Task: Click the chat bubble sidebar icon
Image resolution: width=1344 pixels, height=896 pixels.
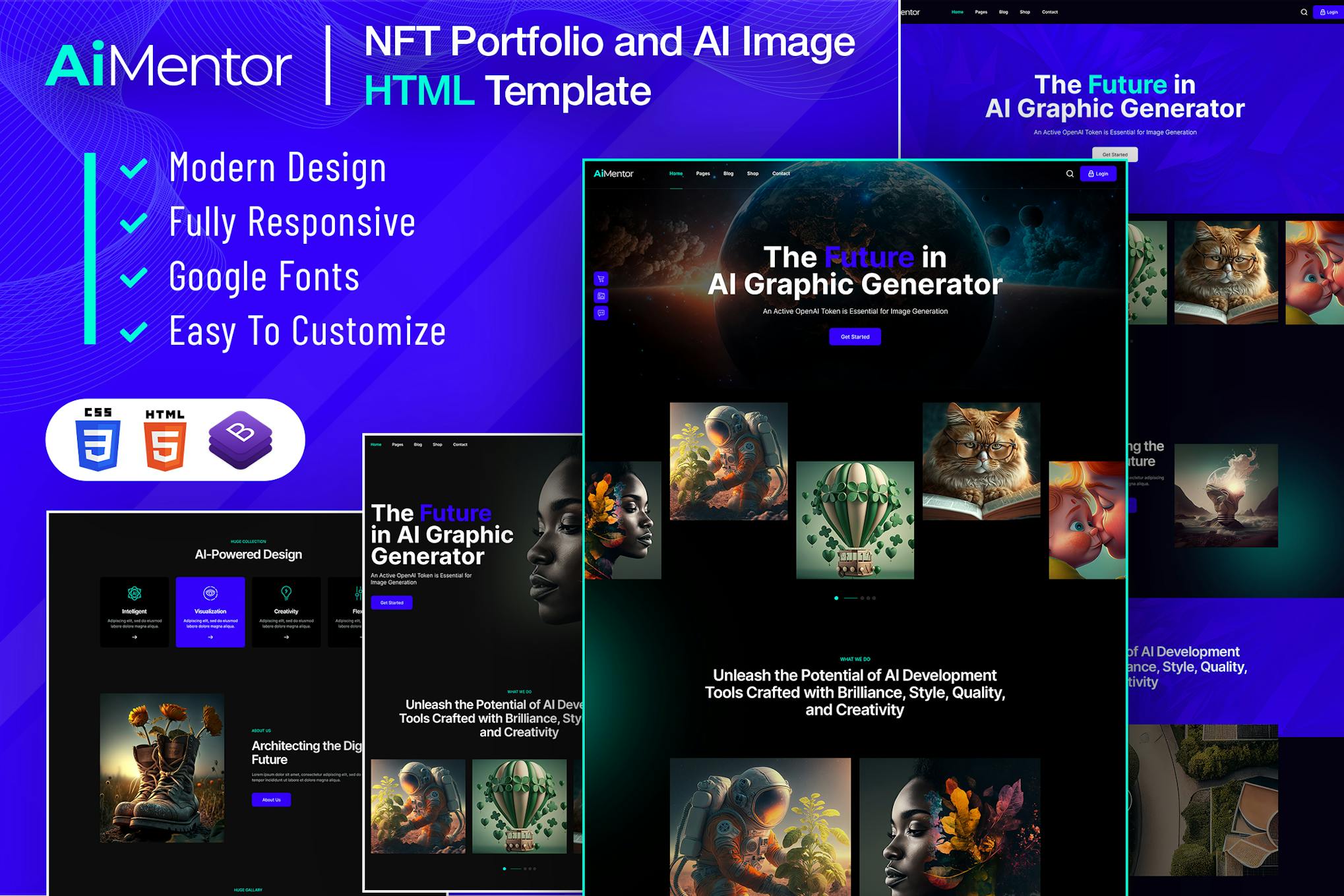Action: coord(601,313)
